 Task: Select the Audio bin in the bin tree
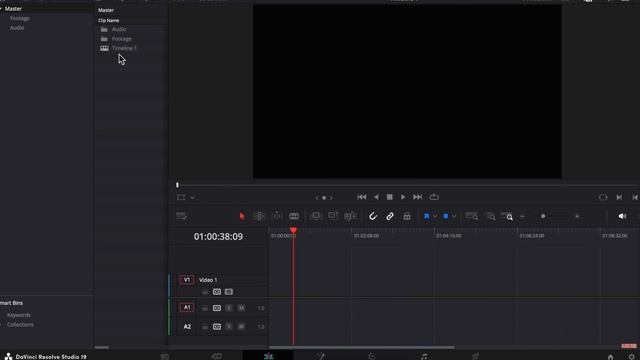click(x=17, y=28)
